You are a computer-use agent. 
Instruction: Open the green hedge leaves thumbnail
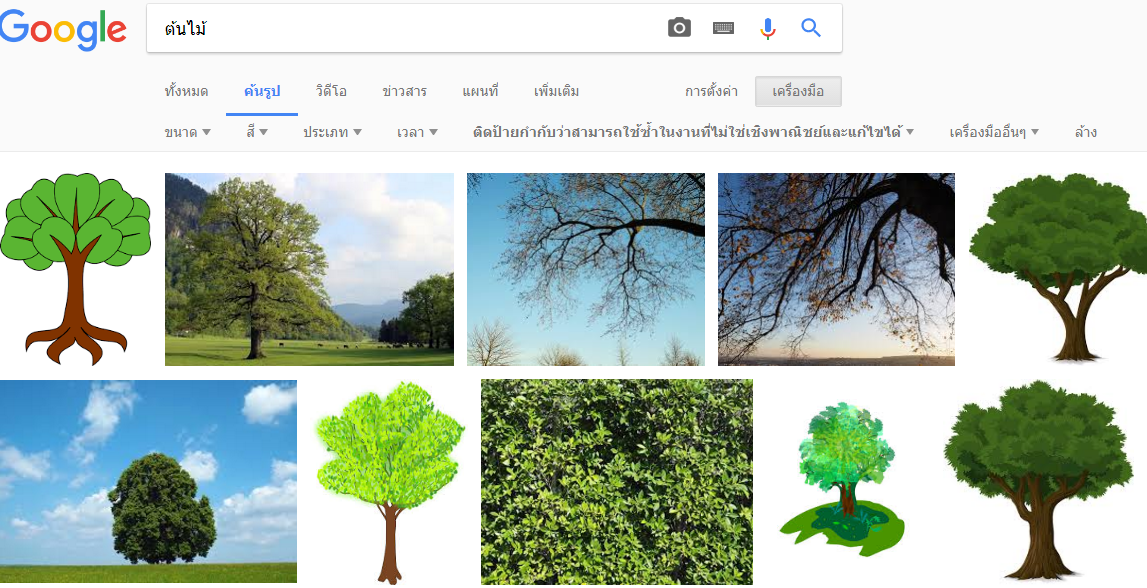[616, 481]
